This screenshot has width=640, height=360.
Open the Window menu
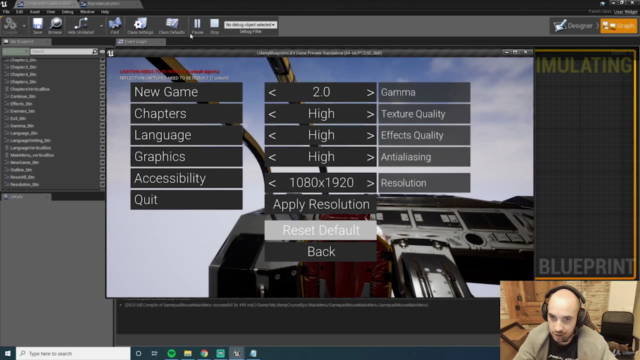pyautogui.click(x=87, y=12)
